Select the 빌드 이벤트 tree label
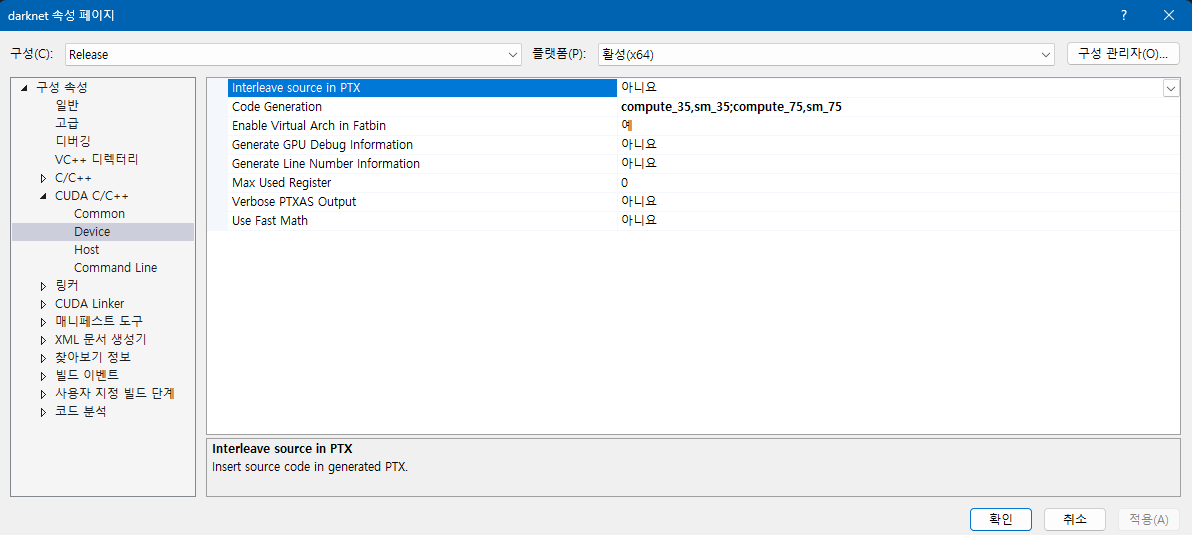The width and height of the screenshot is (1192, 535). (x=87, y=375)
